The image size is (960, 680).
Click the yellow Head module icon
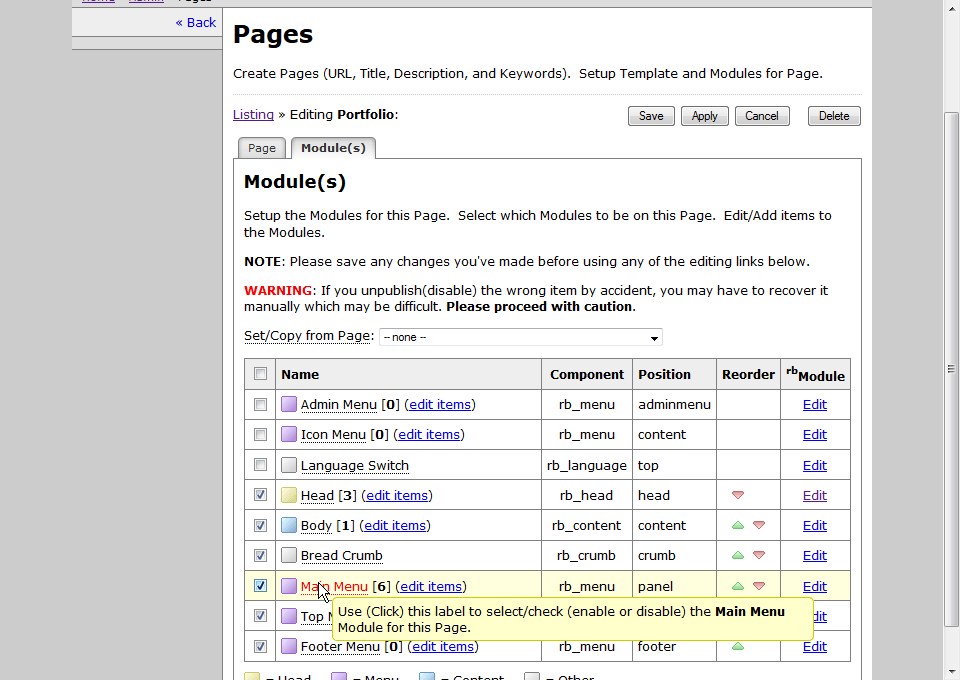click(x=289, y=495)
